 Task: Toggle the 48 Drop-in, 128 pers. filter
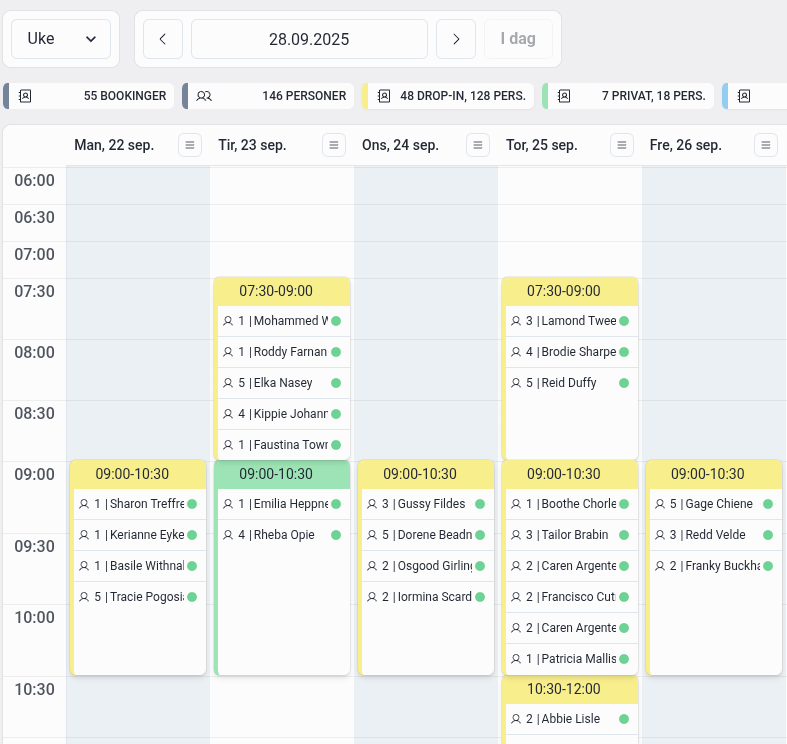[x=449, y=96]
